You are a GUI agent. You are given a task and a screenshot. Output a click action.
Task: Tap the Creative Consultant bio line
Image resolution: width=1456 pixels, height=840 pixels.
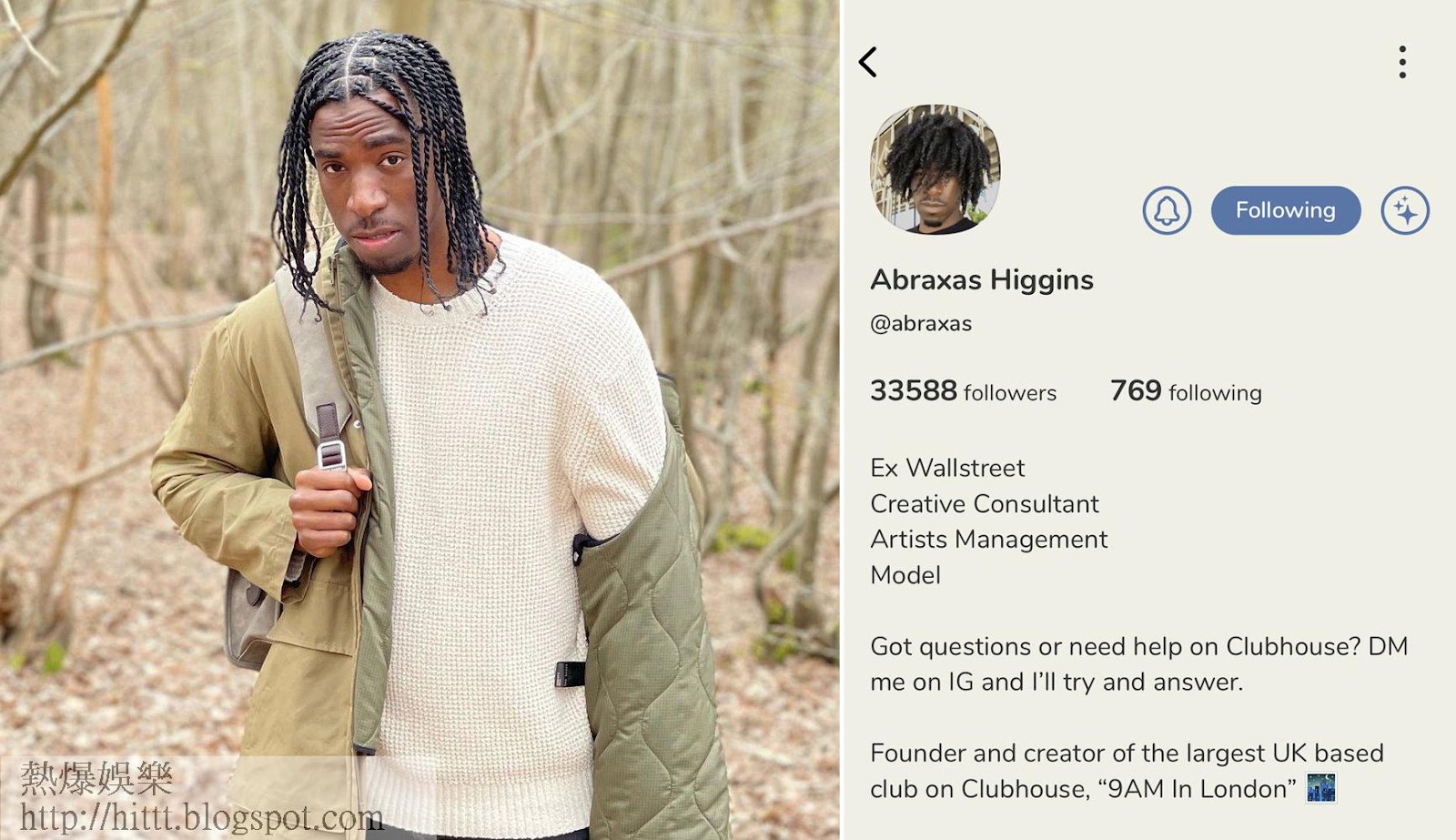[x=985, y=503]
